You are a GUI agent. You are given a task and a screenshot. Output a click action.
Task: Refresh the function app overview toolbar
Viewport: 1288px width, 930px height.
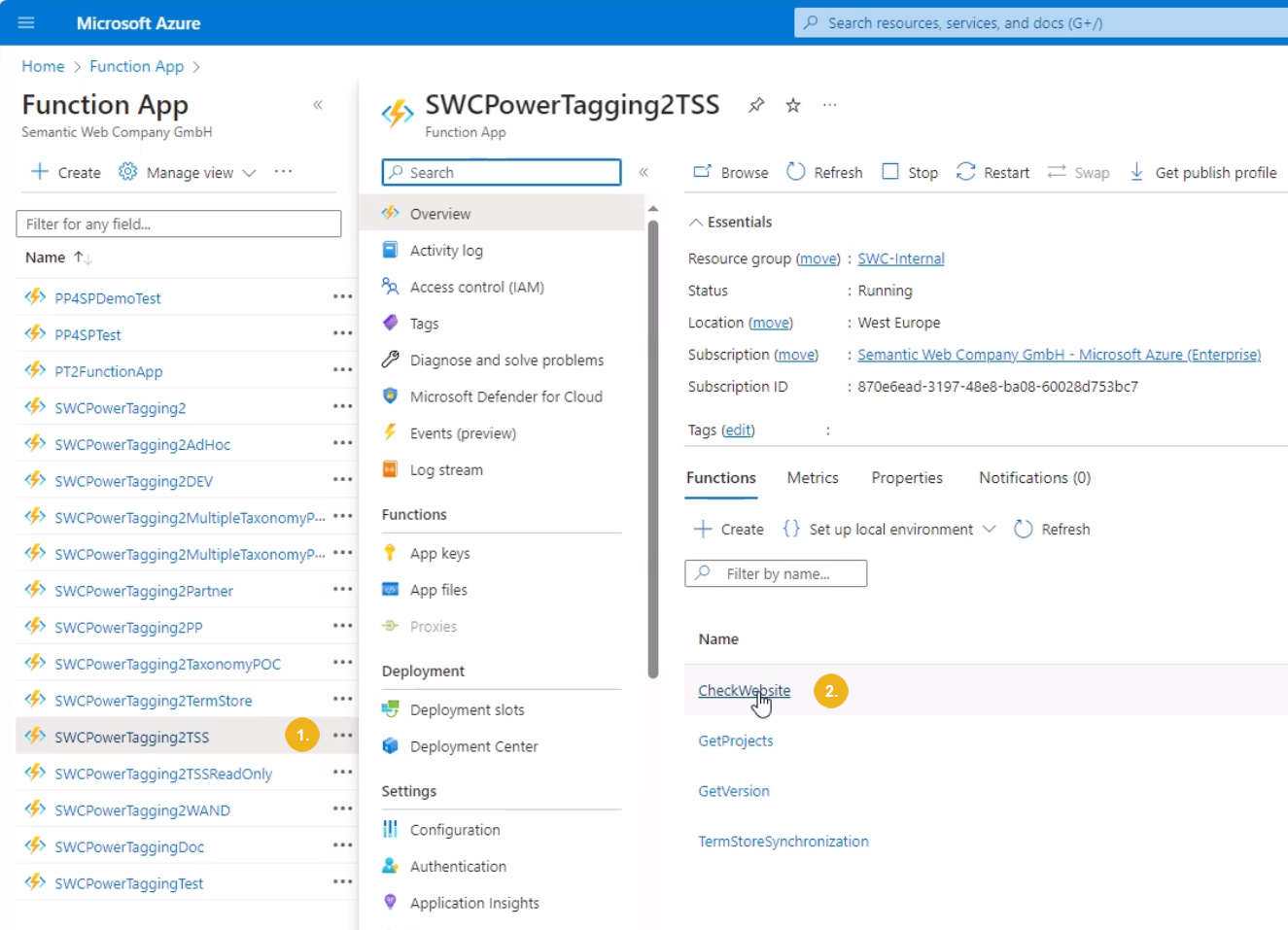pyautogui.click(x=824, y=172)
